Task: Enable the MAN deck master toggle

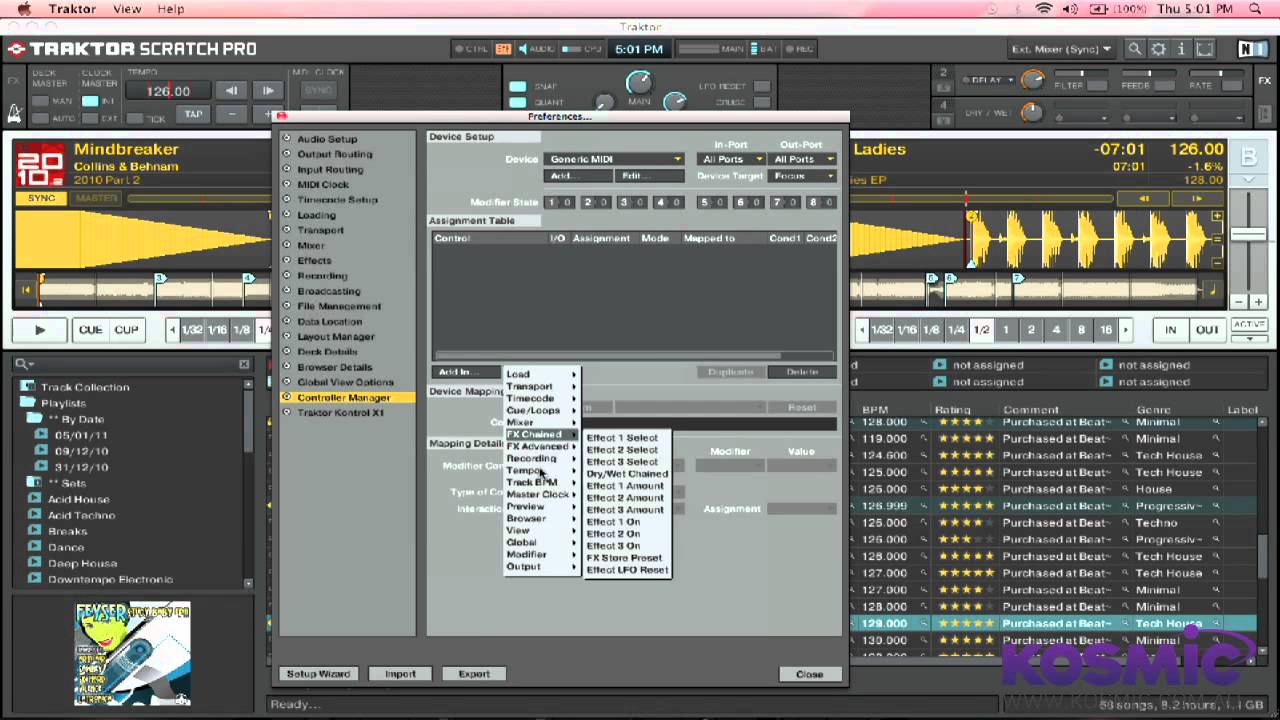Action: (40, 101)
